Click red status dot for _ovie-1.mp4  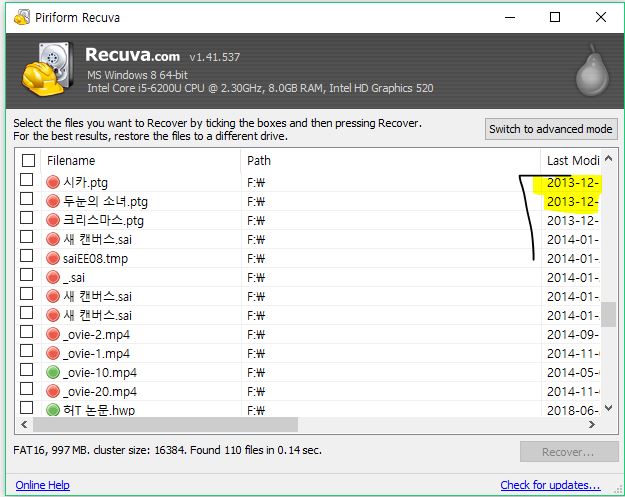click(x=53, y=354)
